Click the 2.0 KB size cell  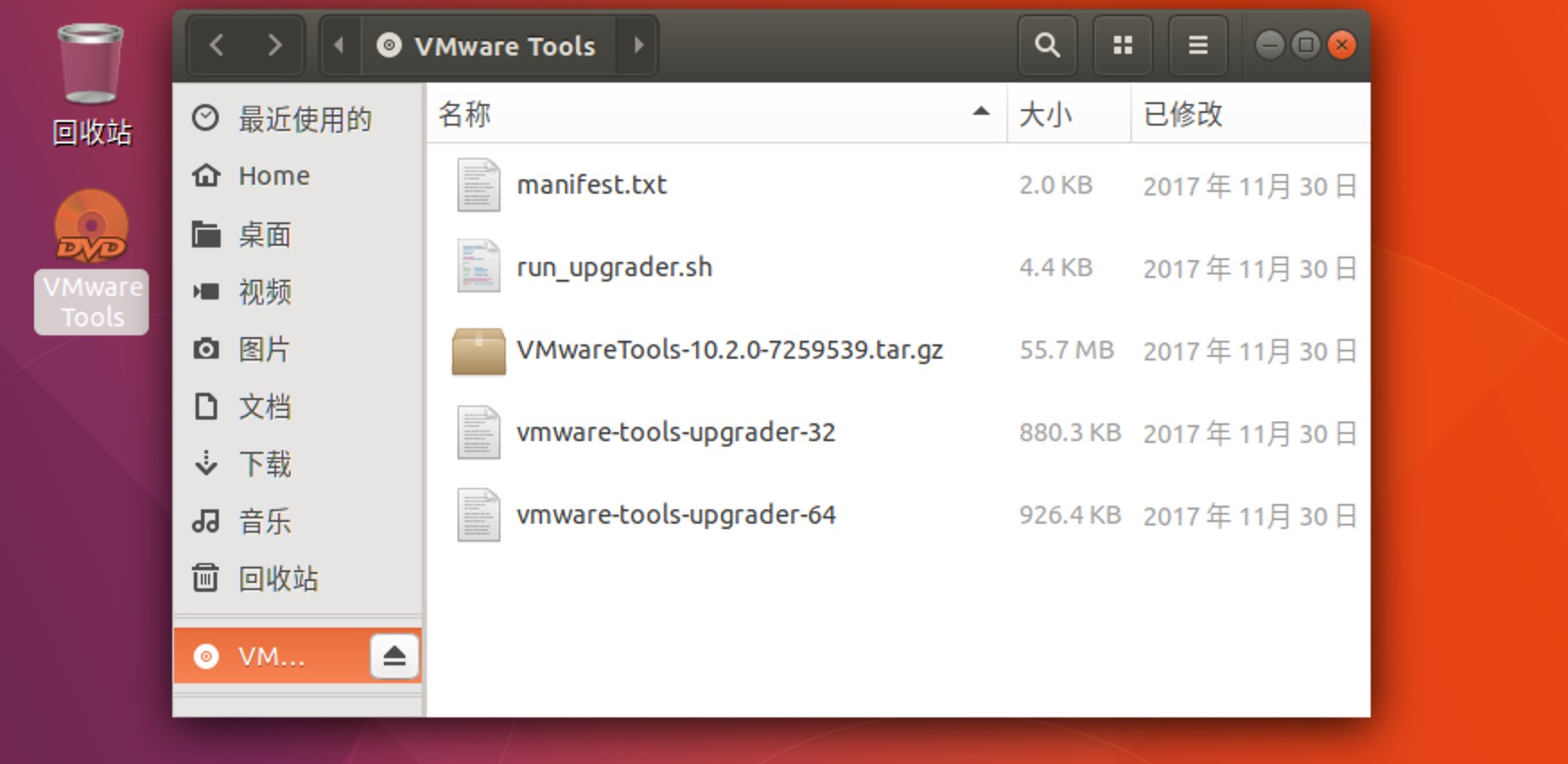[x=1056, y=185]
